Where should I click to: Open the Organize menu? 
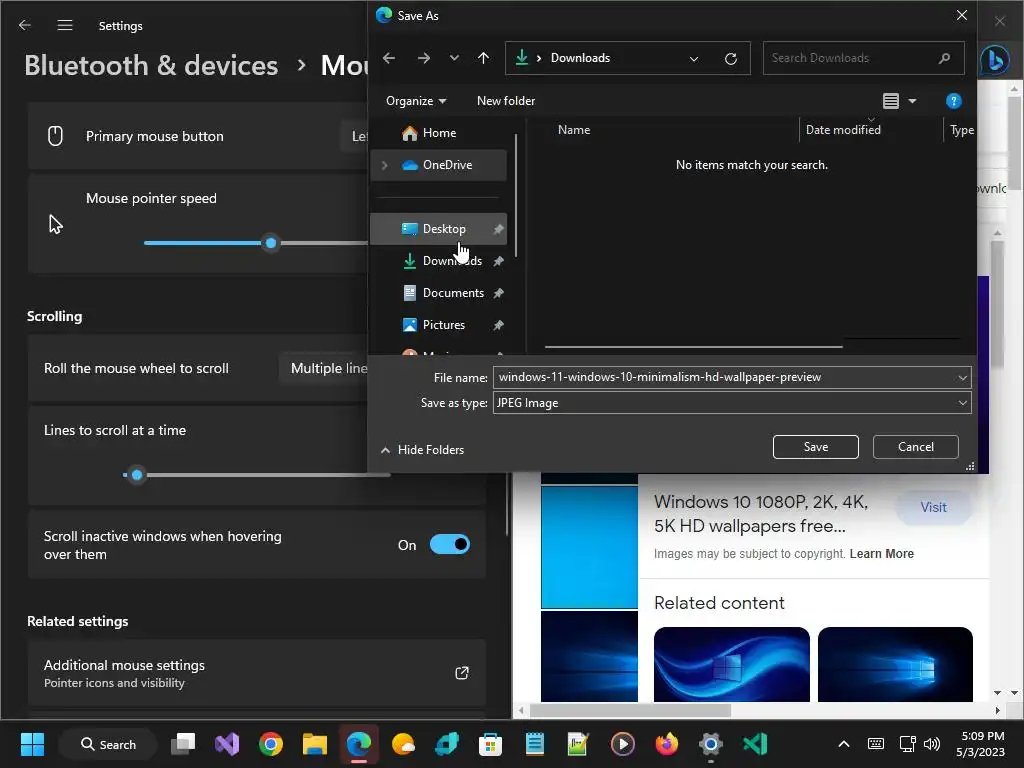(x=416, y=101)
